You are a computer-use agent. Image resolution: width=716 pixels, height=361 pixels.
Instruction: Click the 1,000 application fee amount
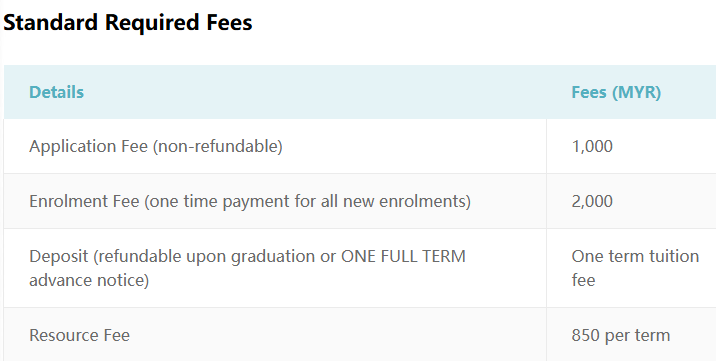(592, 146)
